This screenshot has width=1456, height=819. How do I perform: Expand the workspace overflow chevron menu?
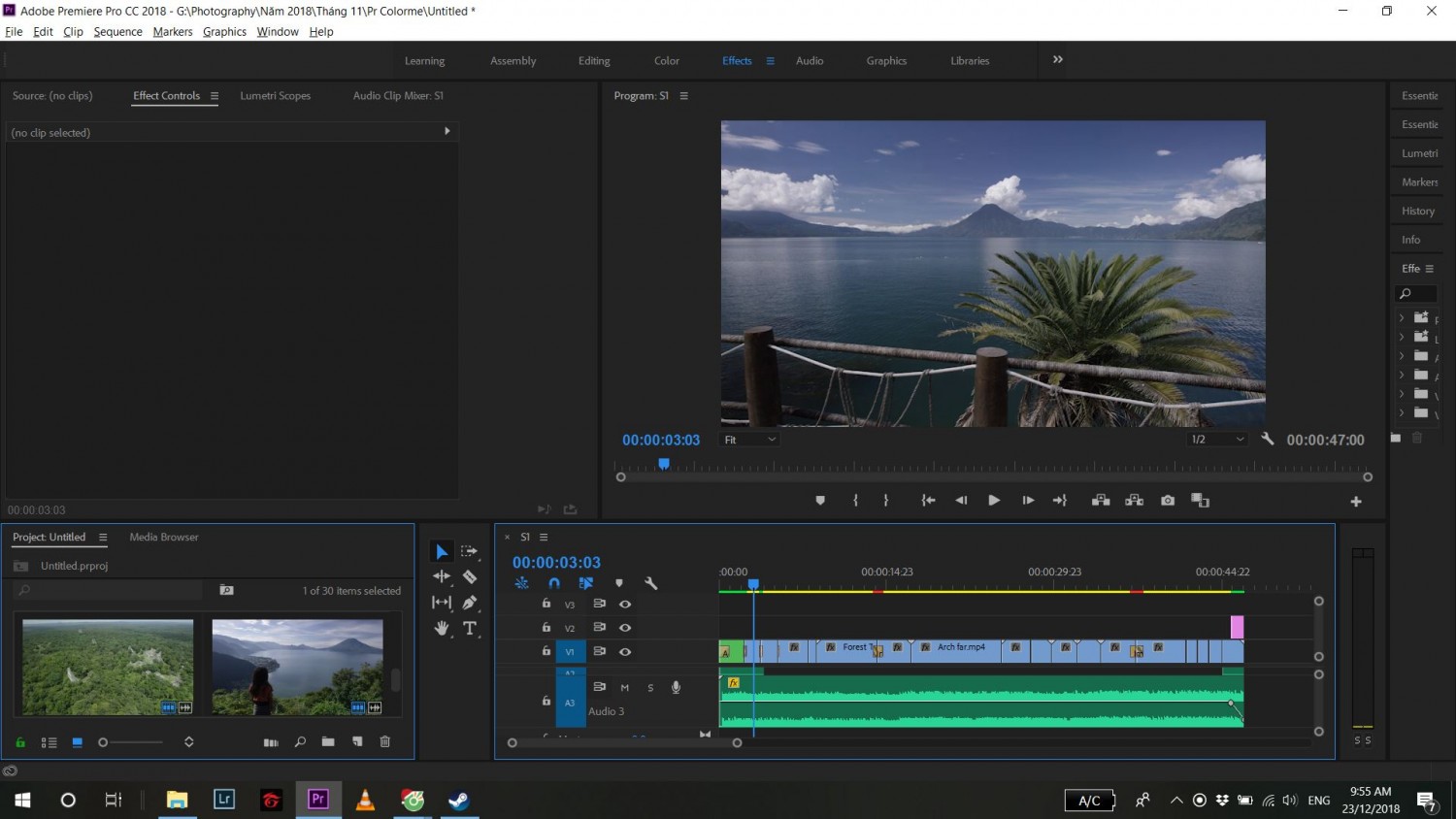pyautogui.click(x=1058, y=59)
